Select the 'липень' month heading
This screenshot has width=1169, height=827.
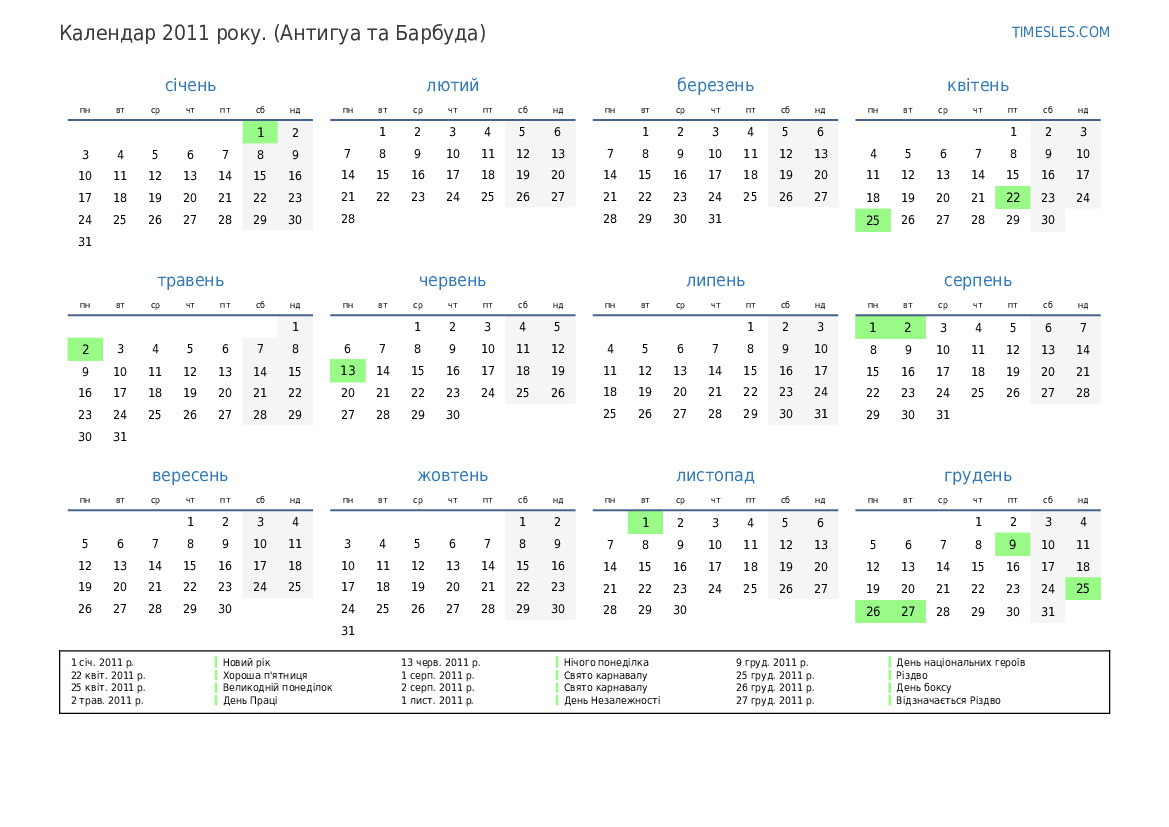click(715, 281)
